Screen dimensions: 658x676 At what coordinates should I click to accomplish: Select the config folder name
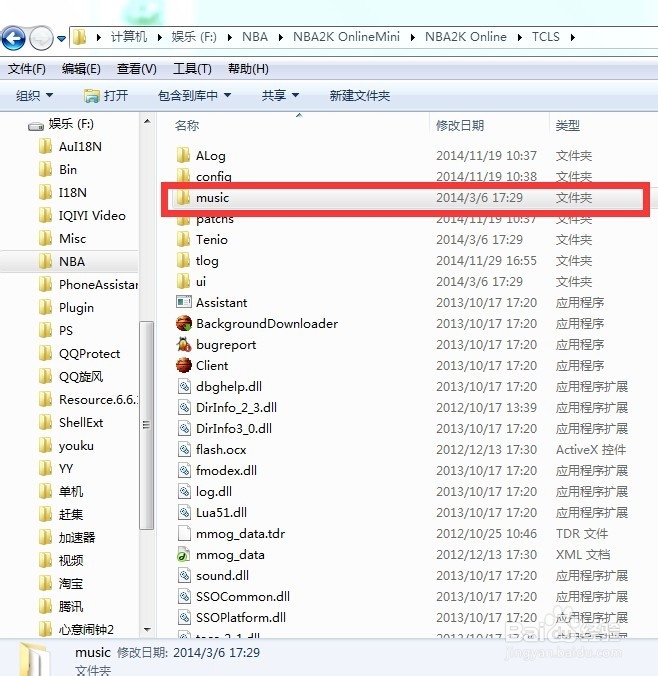tap(213, 176)
